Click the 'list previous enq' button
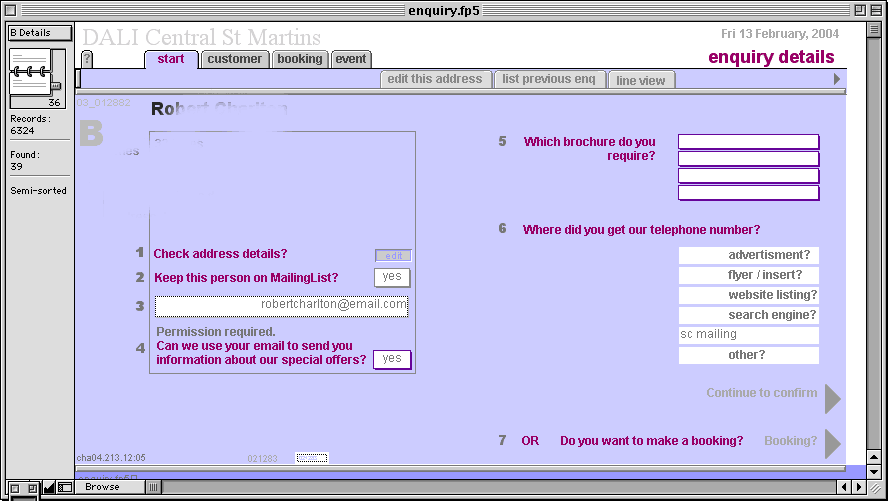 (549, 79)
